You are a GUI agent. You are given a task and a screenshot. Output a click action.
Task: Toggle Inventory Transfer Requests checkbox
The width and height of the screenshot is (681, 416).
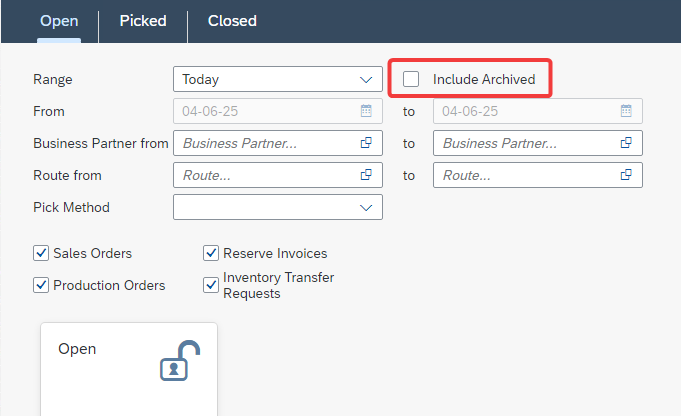click(x=211, y=285)
